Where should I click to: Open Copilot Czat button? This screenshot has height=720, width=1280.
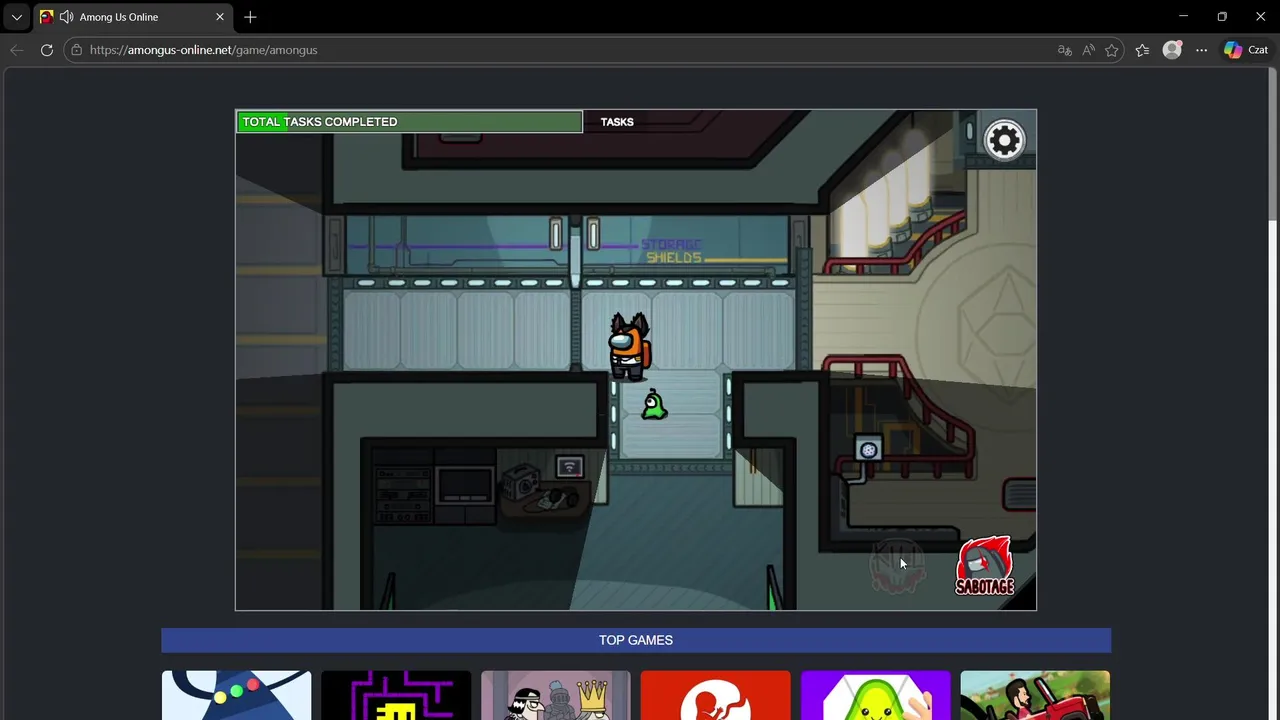pos(1246,50)
